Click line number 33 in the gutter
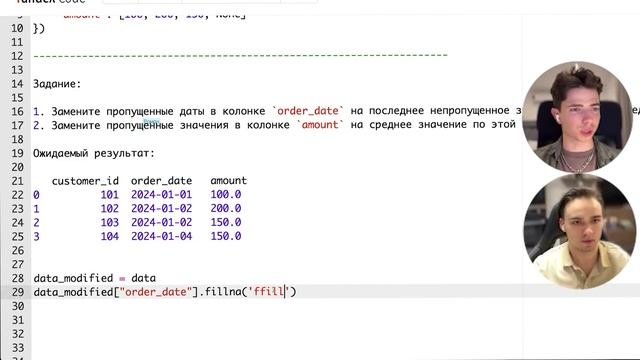640x360 pixels. (x=17, y=348)
